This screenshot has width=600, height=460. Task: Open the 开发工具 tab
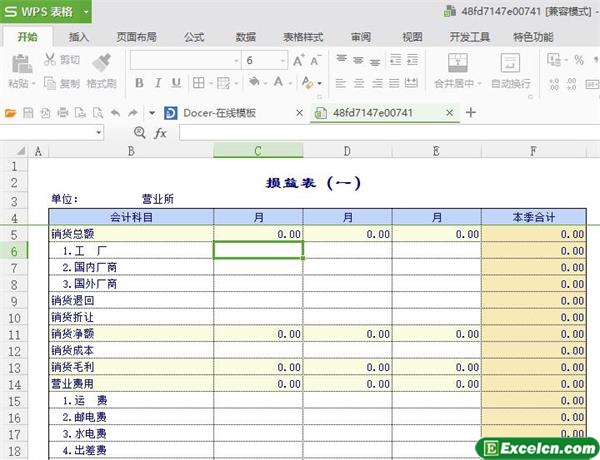click(470, 37)
